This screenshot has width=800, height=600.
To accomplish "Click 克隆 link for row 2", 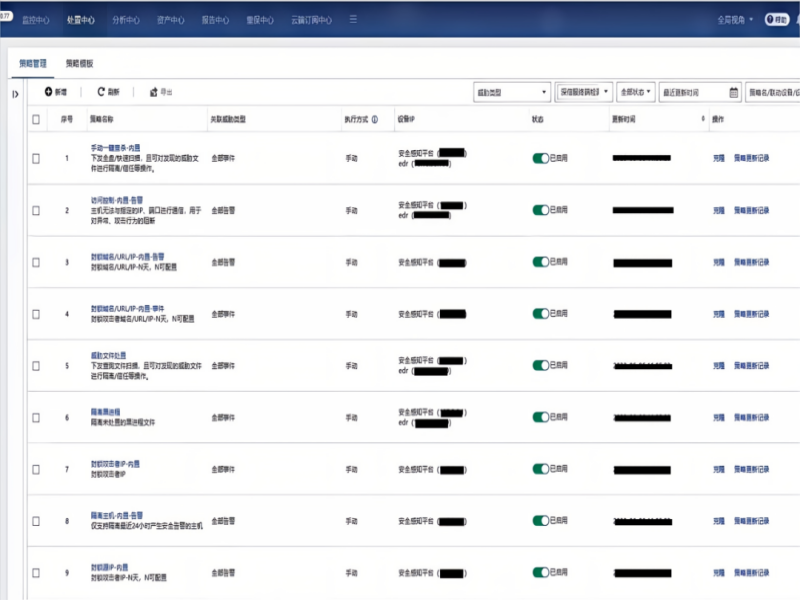I will [x=718, y=210].
